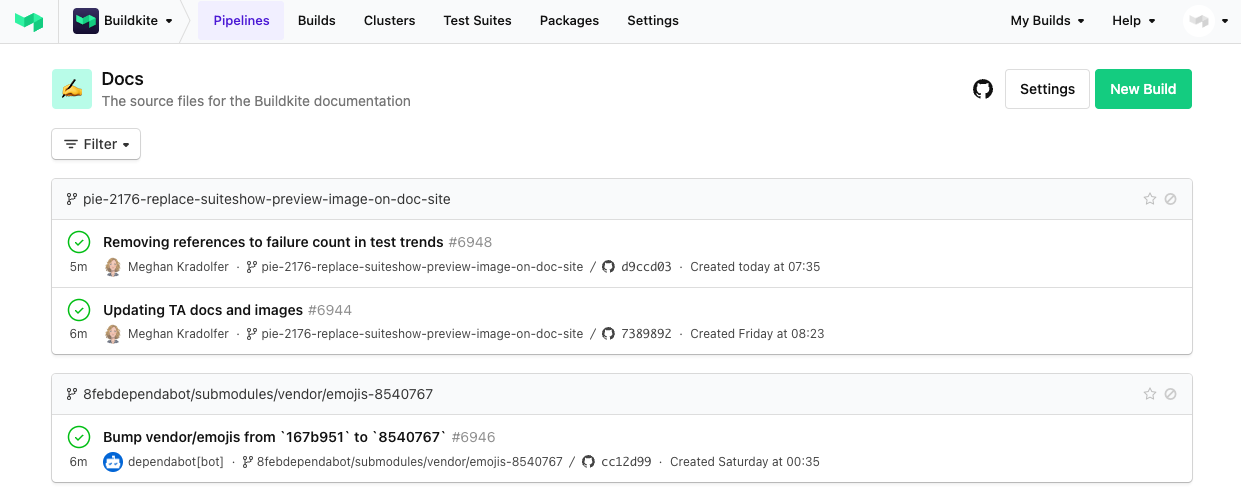
Task: Open Settings in the top navigation
Action: (653, 20)
